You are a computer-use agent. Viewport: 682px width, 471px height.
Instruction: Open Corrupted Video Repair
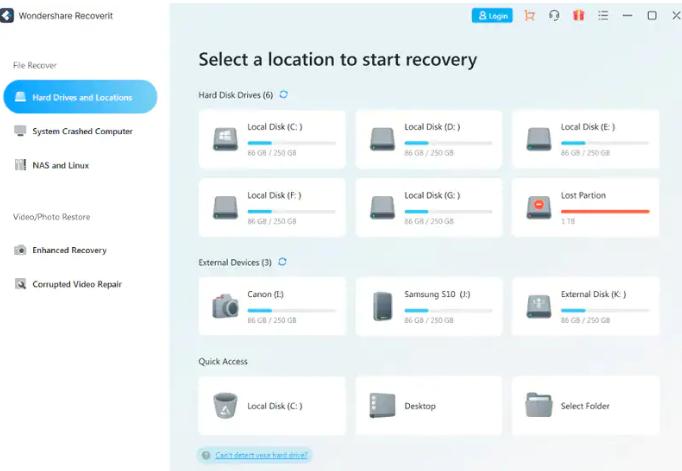tap(76, 284)
